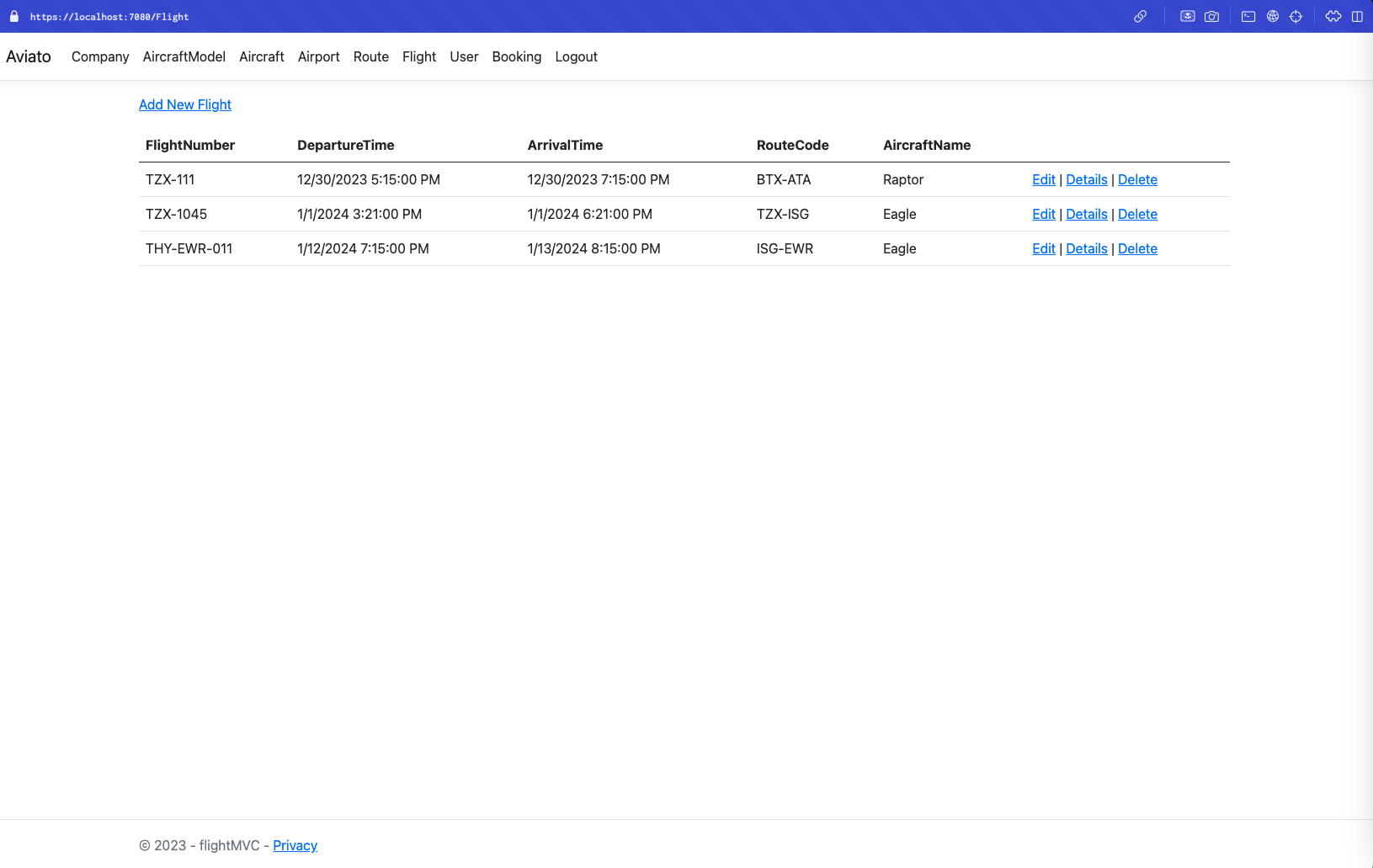Click departure time 1/1/2024 3:21:00 PM

pos(359,214)
